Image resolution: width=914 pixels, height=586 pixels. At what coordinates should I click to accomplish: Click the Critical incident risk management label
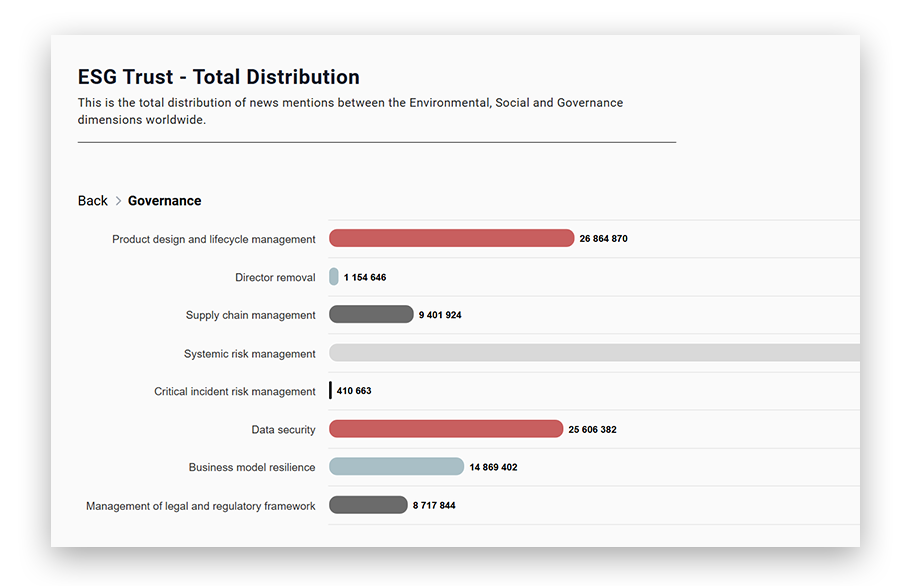235,392
